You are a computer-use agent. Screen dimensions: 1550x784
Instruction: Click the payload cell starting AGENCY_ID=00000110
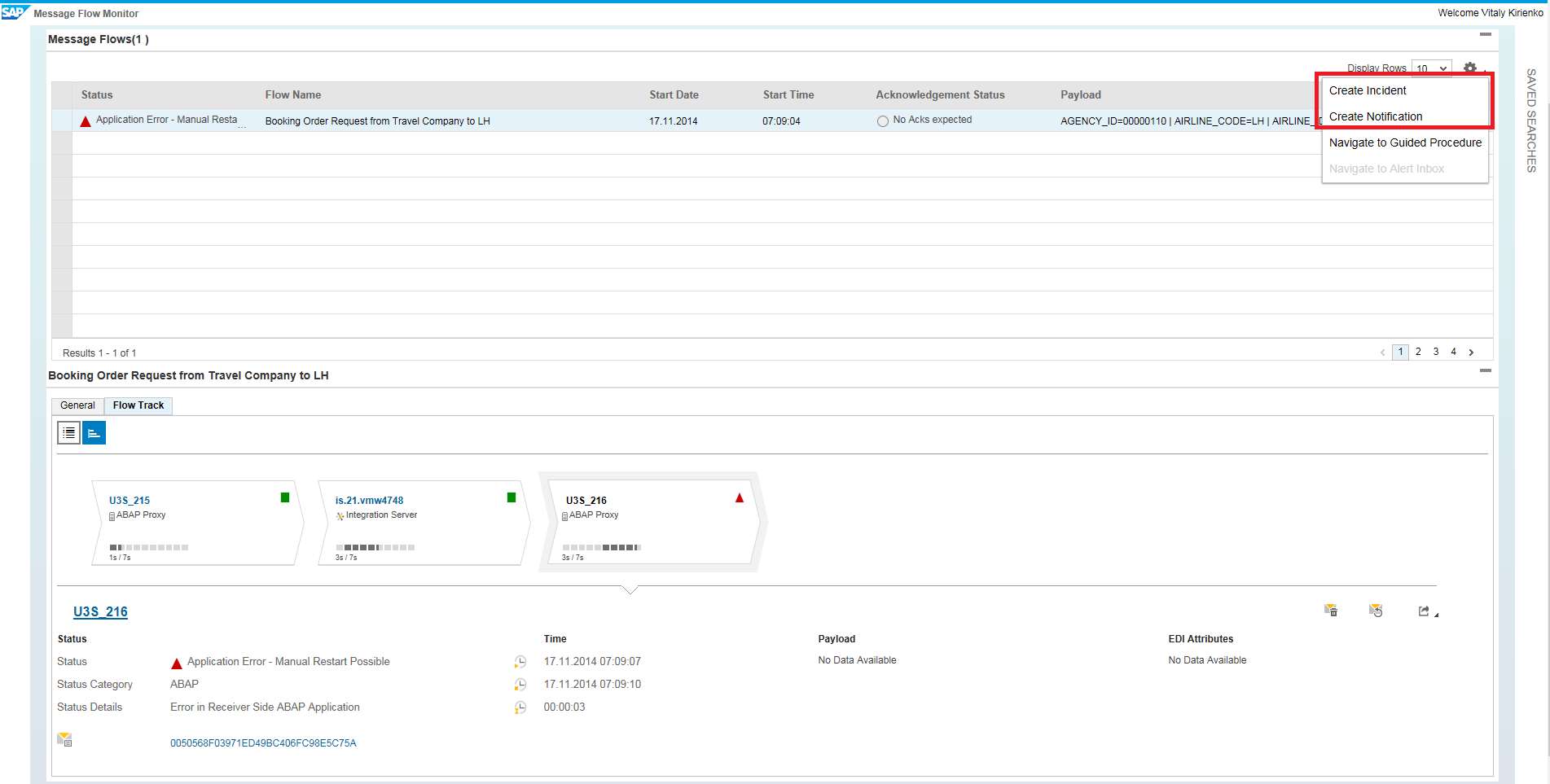(x=1189, y=121)
